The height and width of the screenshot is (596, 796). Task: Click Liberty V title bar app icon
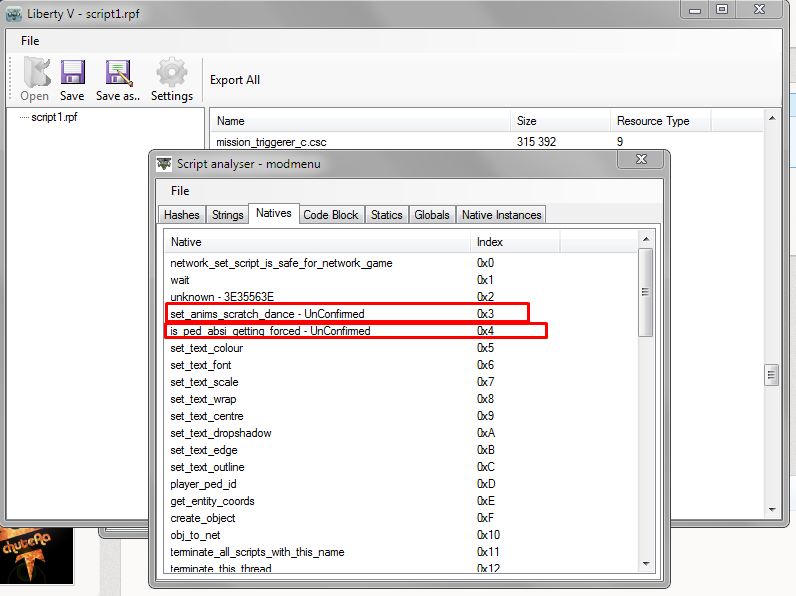[x=14, y=14]
